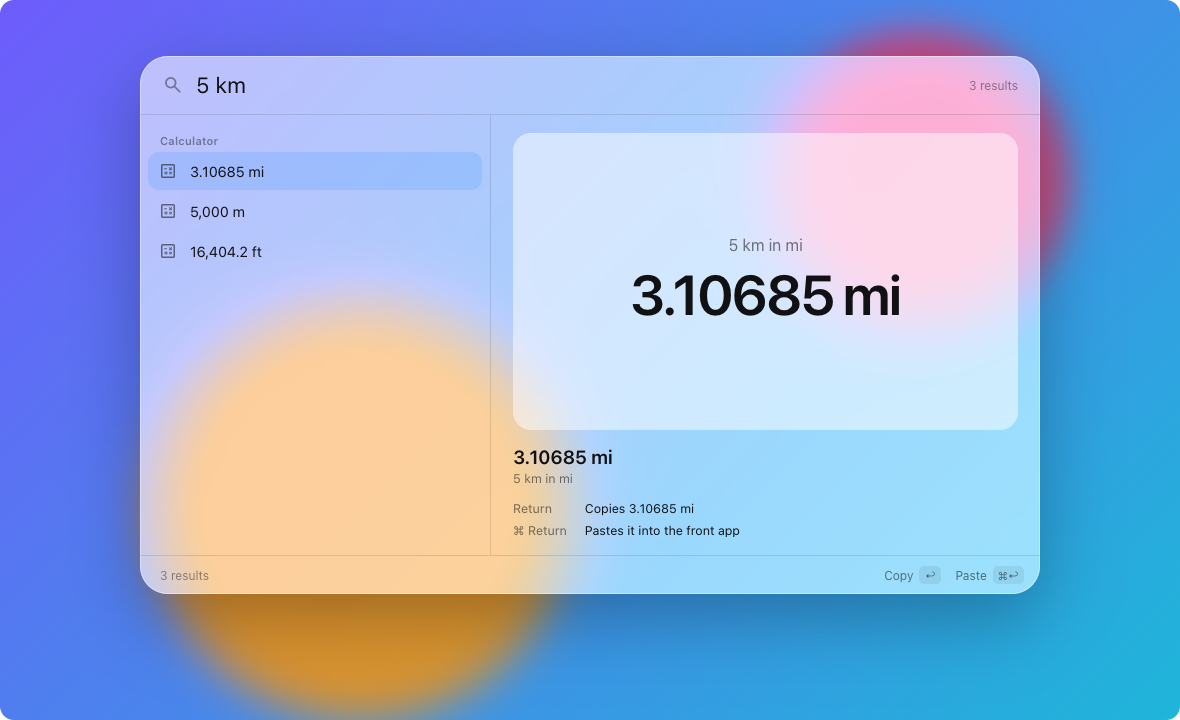1180x720 pixels.
Task: Click the Return shortcut label
Action: click(x=532, y=509)
